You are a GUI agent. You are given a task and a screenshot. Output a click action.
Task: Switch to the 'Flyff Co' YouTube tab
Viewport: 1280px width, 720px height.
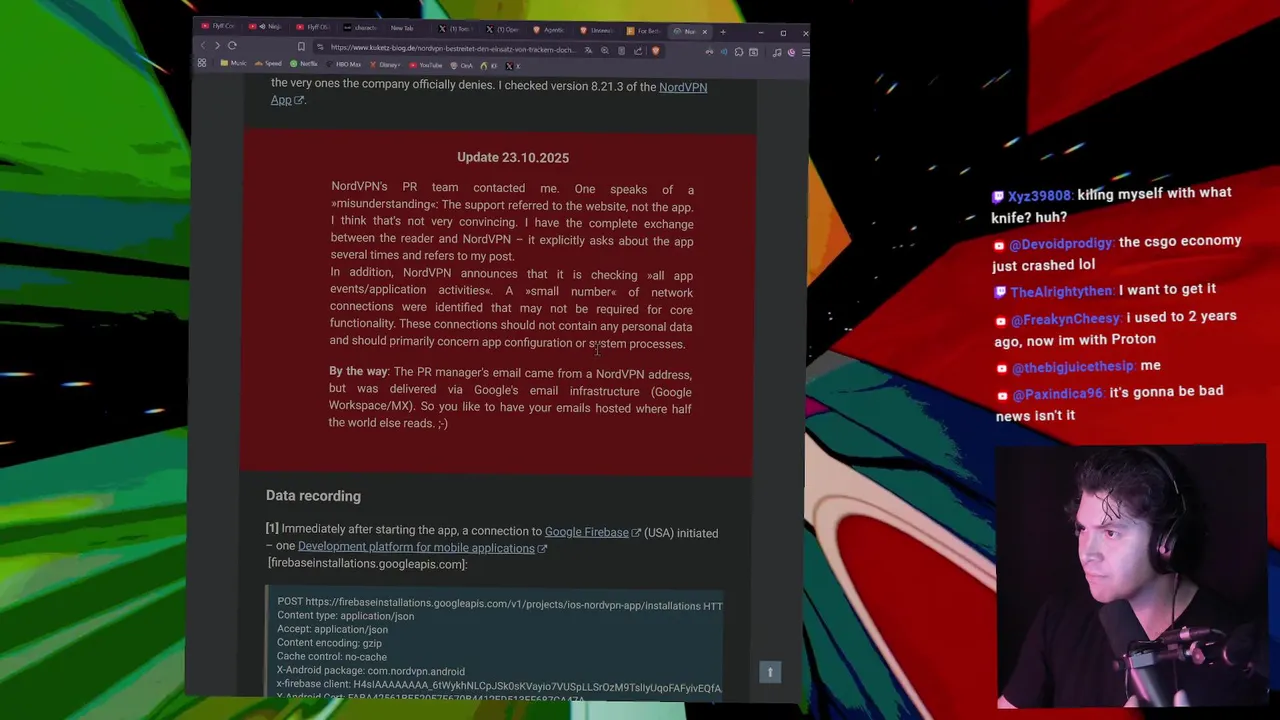[218, 25]
